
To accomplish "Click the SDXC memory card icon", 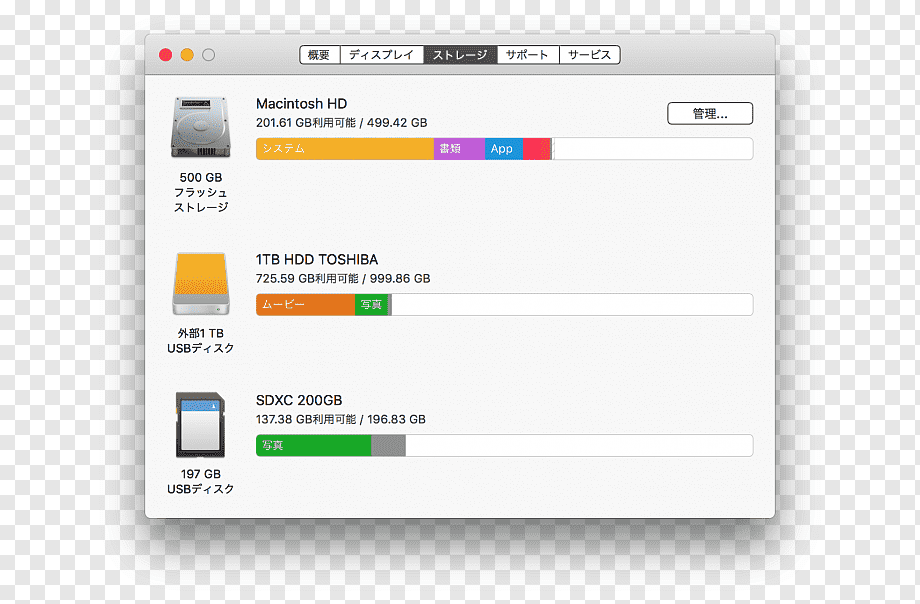I will pyautogui.click(x=201, y=425).
